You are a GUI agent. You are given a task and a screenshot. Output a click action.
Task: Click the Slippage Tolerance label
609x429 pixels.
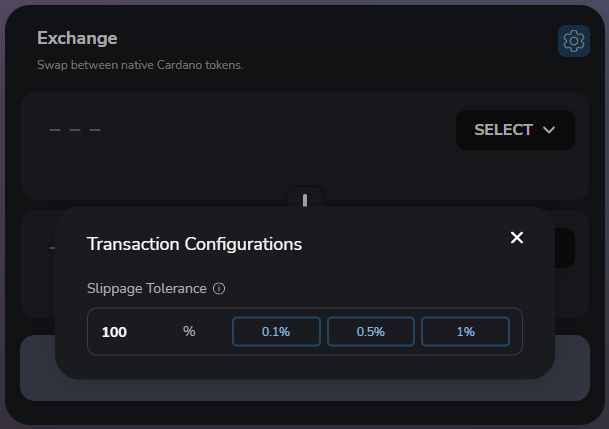[147, 288]
